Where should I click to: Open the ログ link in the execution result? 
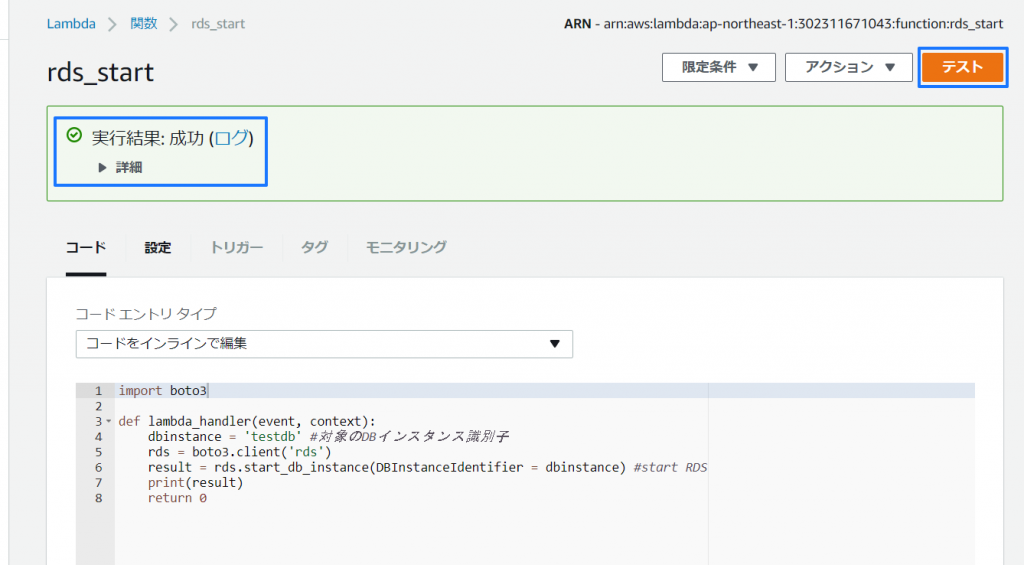click(231, 138)
